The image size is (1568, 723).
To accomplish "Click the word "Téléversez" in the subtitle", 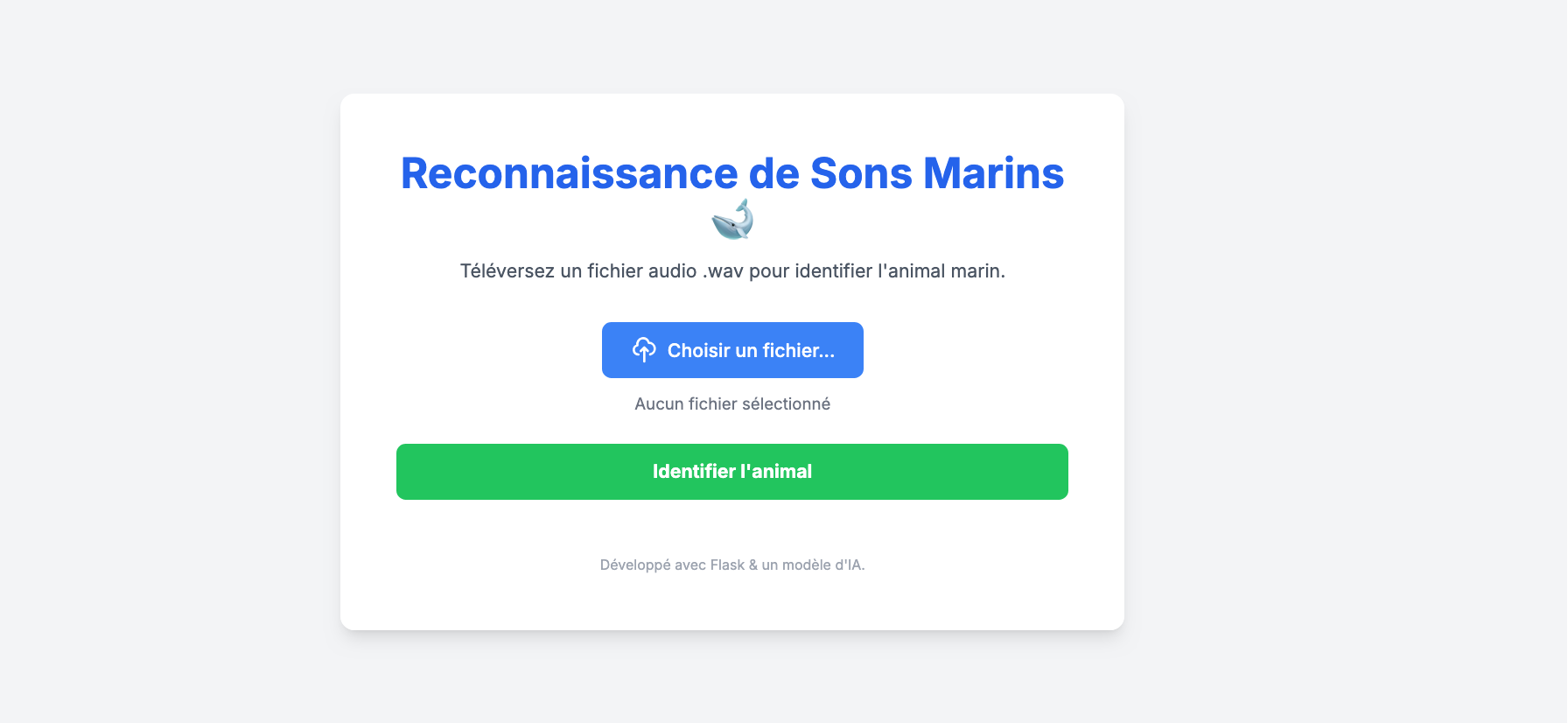I will point(507,271).
